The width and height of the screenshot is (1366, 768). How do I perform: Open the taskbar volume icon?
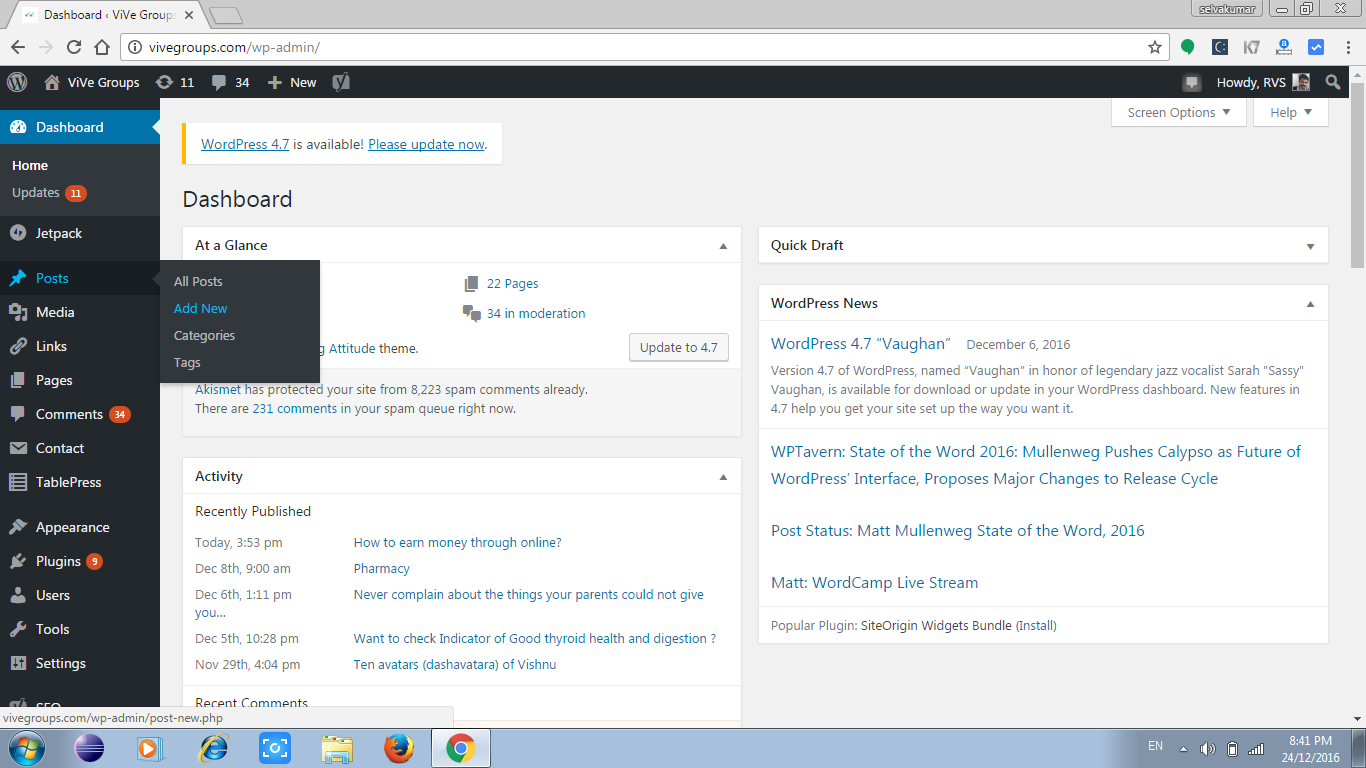1207,748
